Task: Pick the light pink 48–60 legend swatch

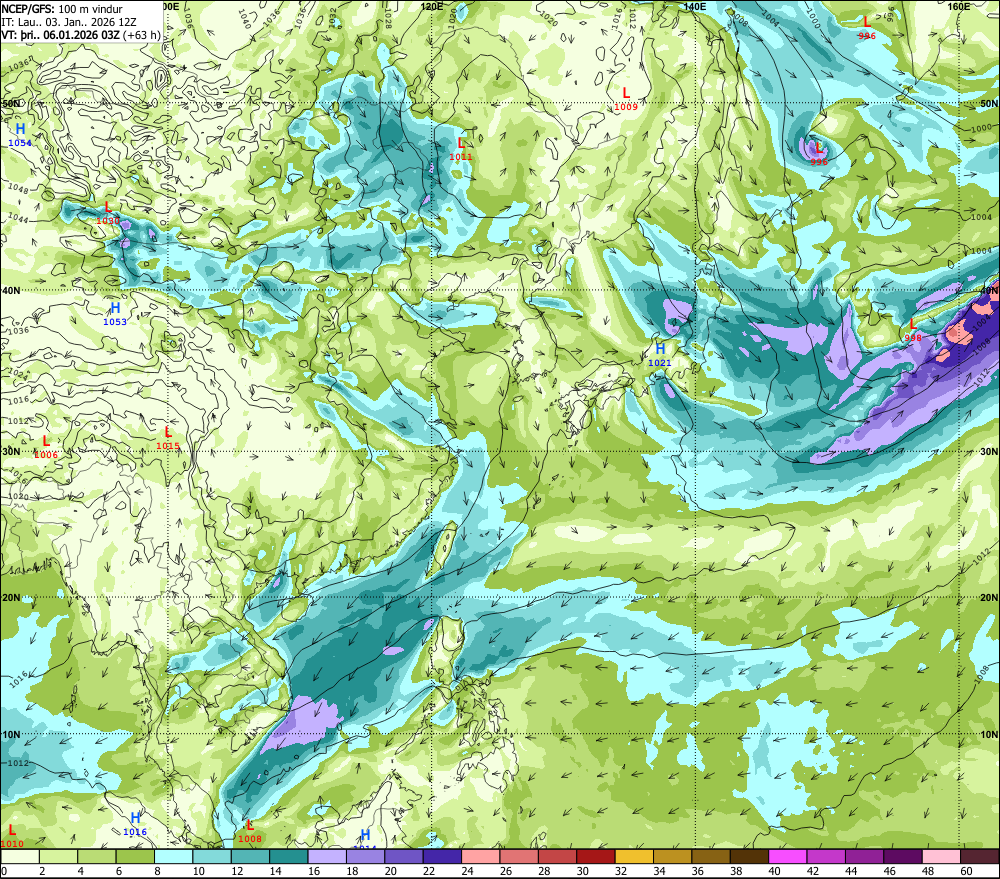Action: click(942, 856)
